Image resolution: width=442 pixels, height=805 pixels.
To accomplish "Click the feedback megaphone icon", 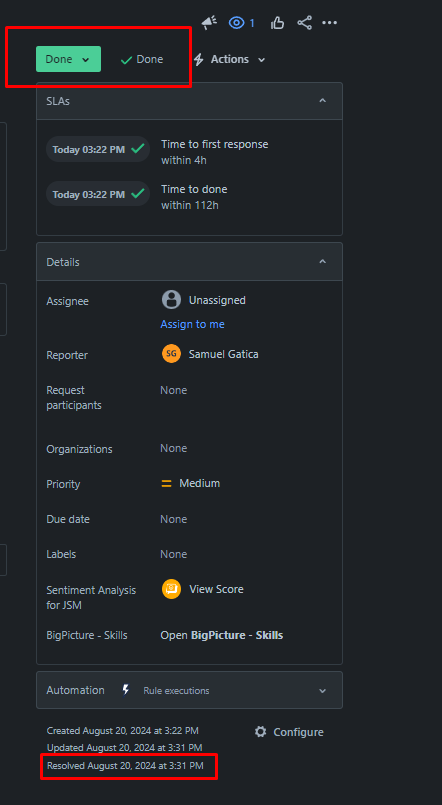I will click(x=209, y=23).
